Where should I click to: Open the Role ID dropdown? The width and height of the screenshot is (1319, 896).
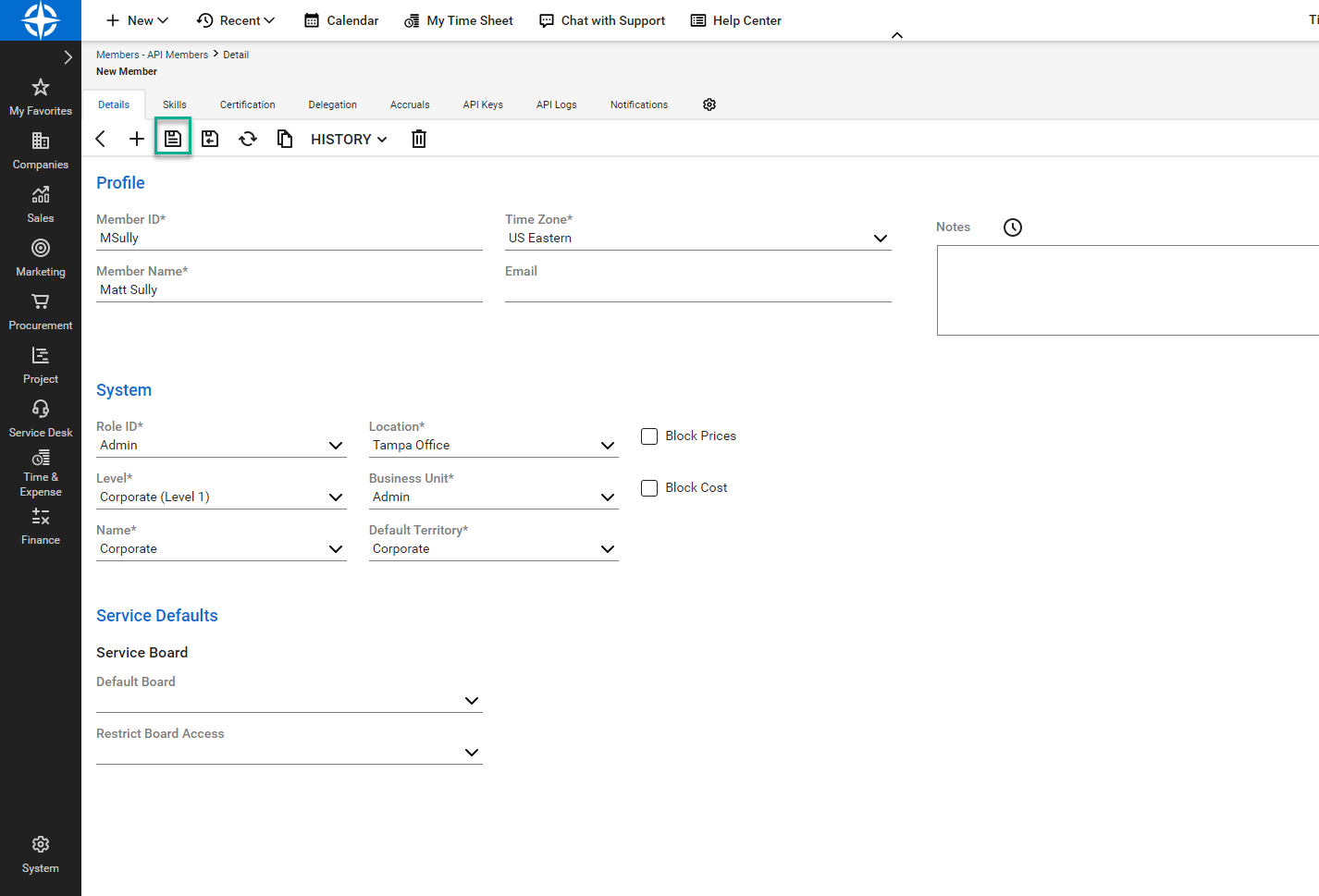pyautogui.click(x=336, y=445)
